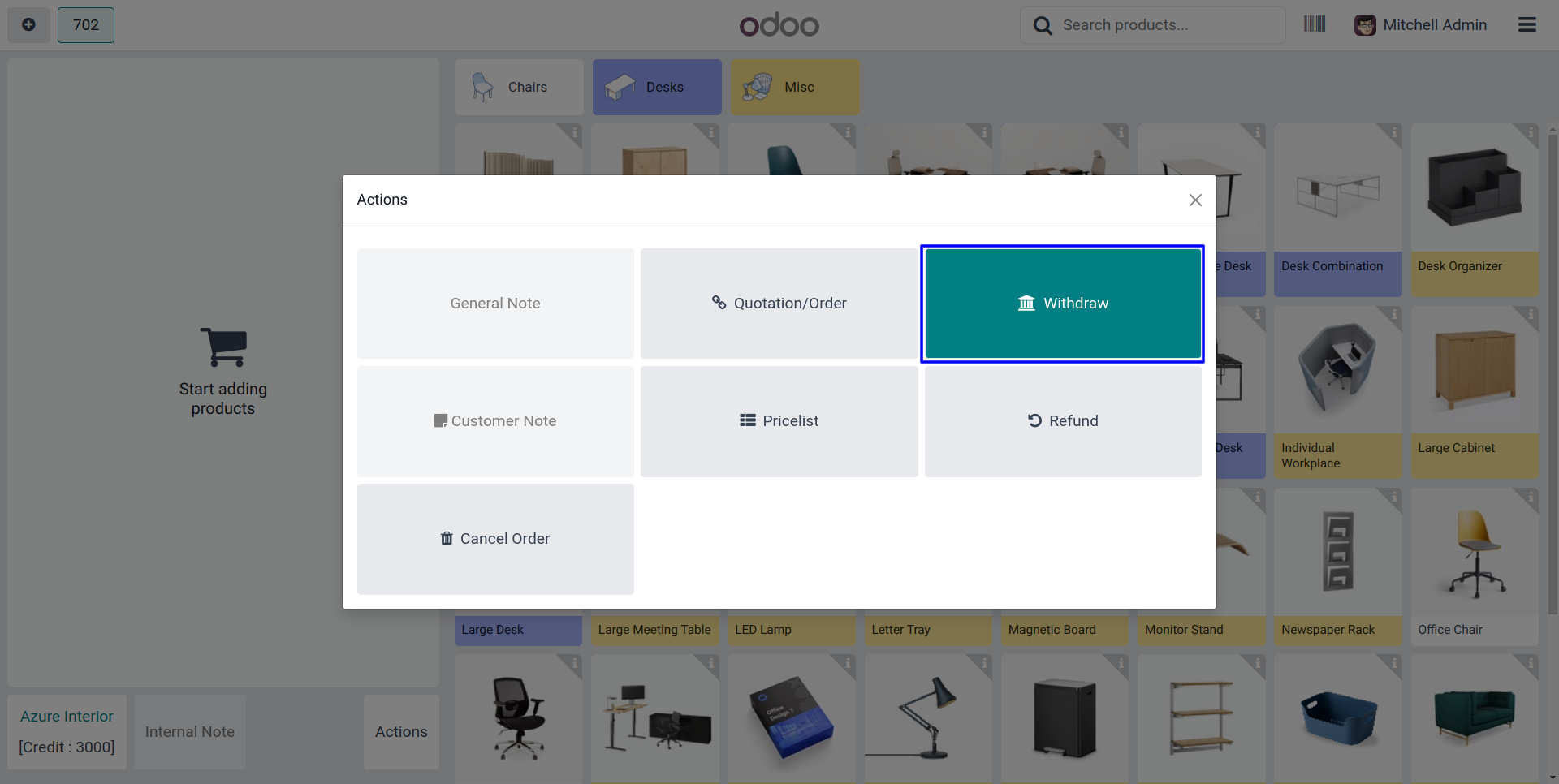The height and width of the screenshot is (784, 1559).
Task: Choose the Refund action
Action: (x=1062, y=421)
